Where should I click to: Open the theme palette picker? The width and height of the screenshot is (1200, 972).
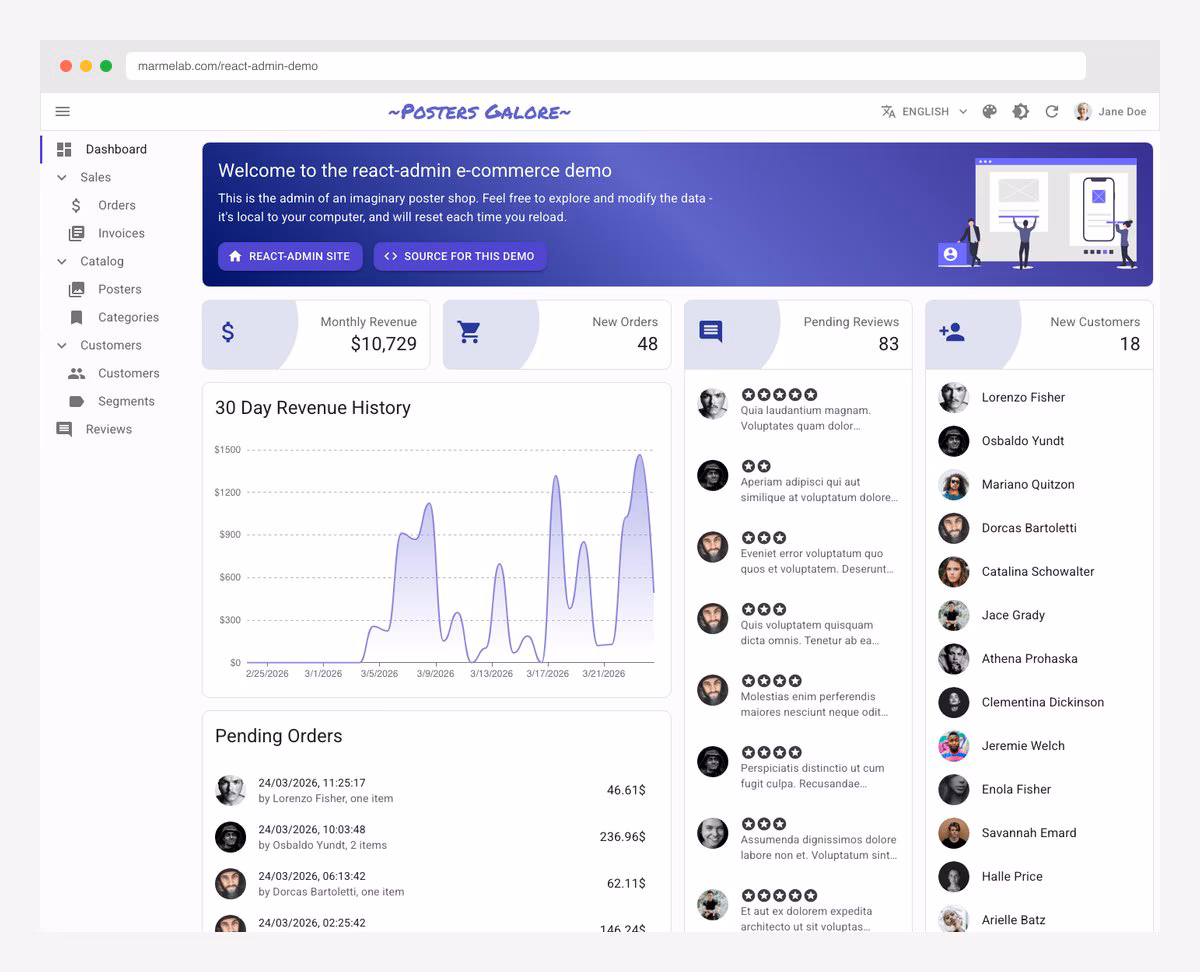[989, 111]
